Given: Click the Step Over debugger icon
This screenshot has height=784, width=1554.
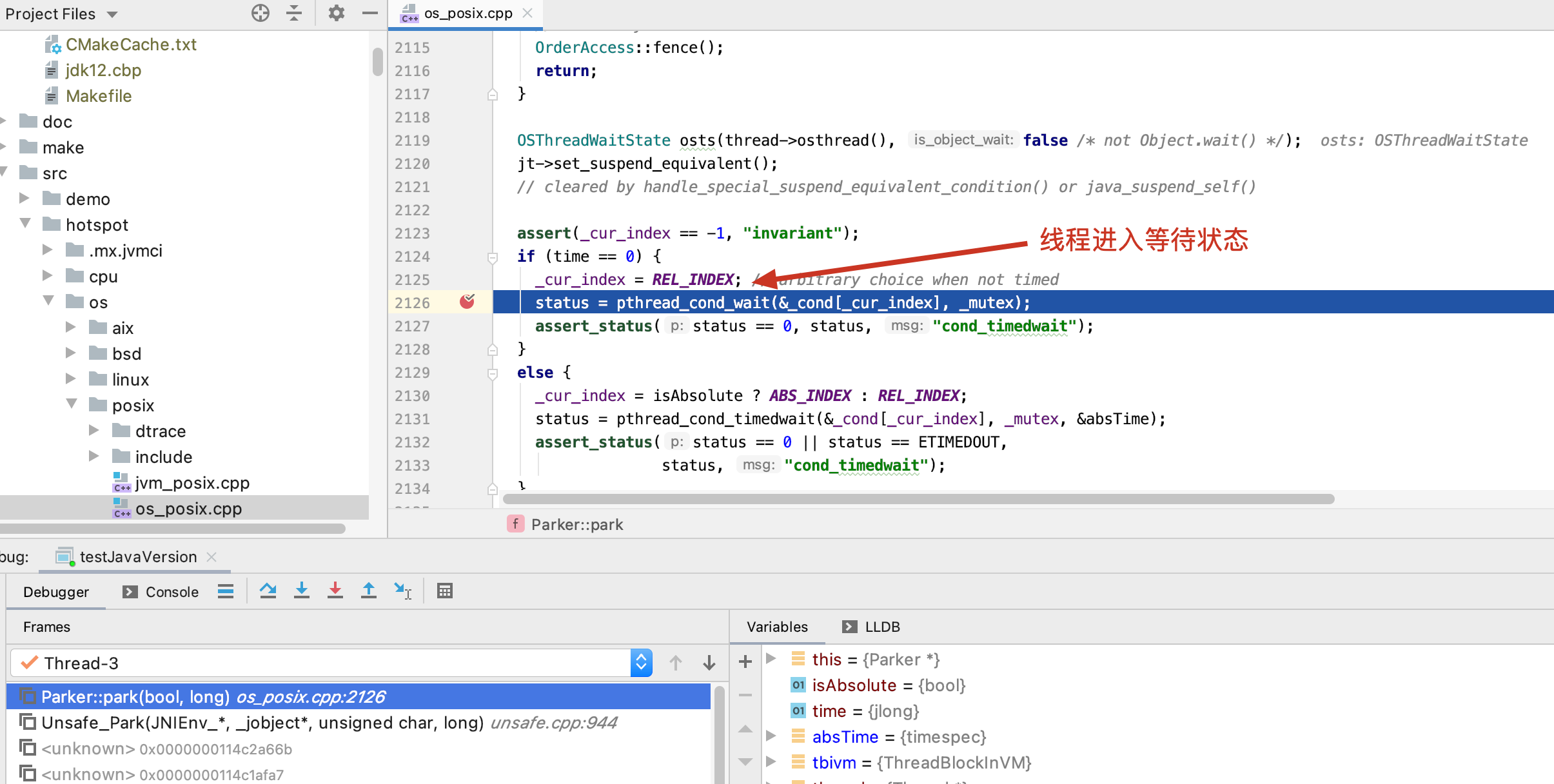Looking at the screenshot, I should pyautogui.click(x=268, y=591).
